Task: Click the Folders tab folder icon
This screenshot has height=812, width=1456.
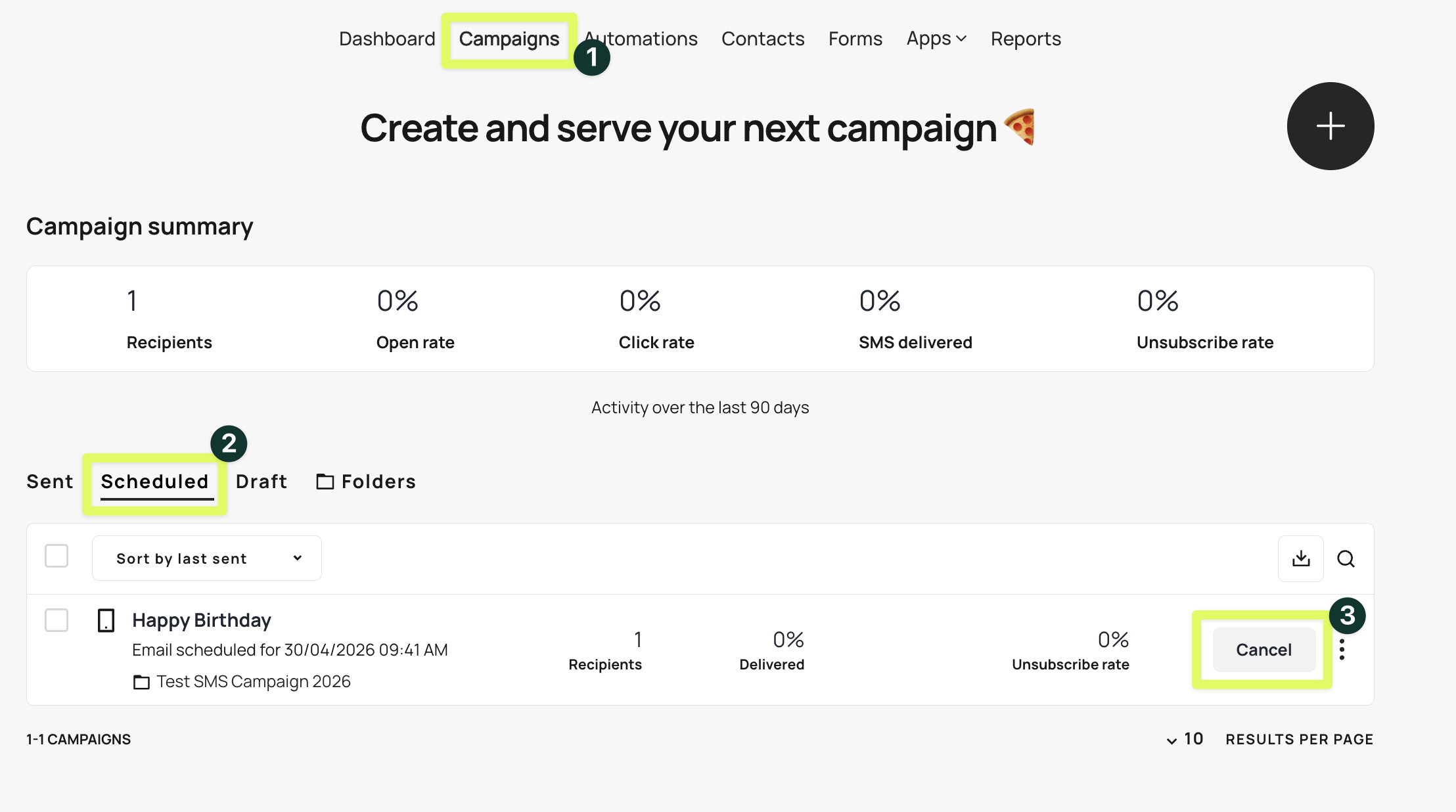Action: point(325,482)
